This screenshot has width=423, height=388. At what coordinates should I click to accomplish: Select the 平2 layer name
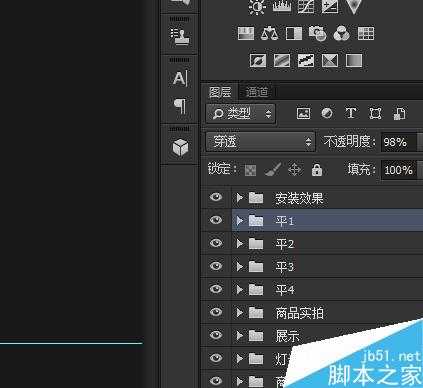click(285, 244)
